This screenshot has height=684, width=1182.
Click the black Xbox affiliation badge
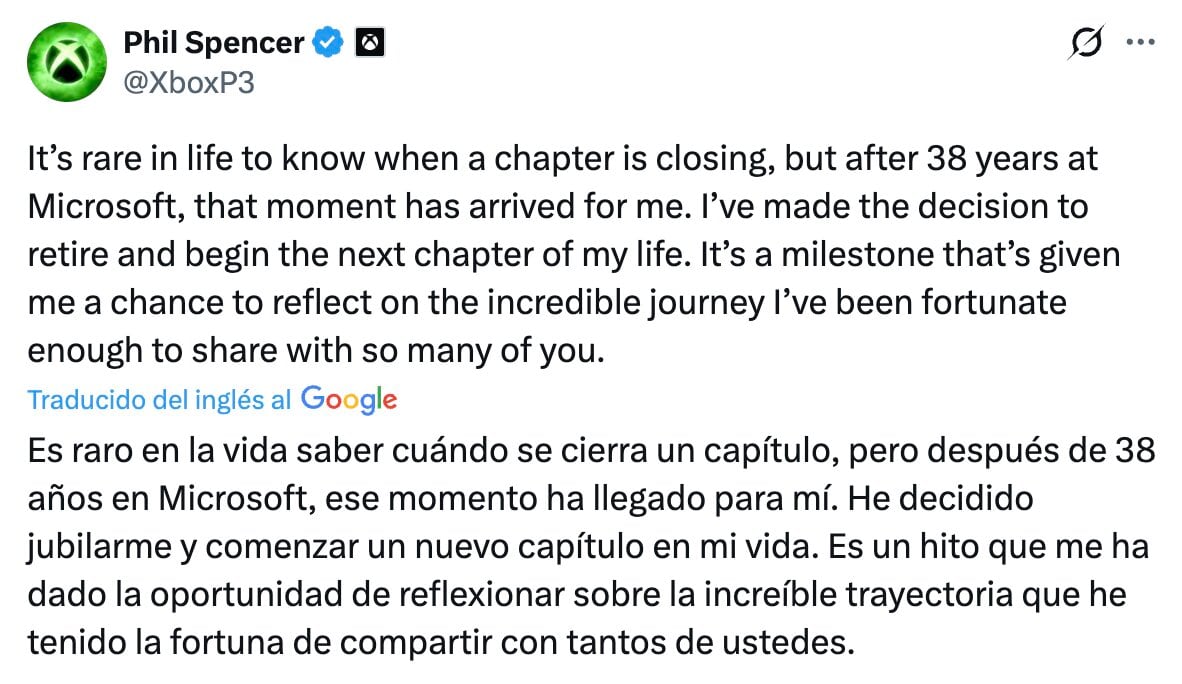pyautogui.click(x=371, y=41)
